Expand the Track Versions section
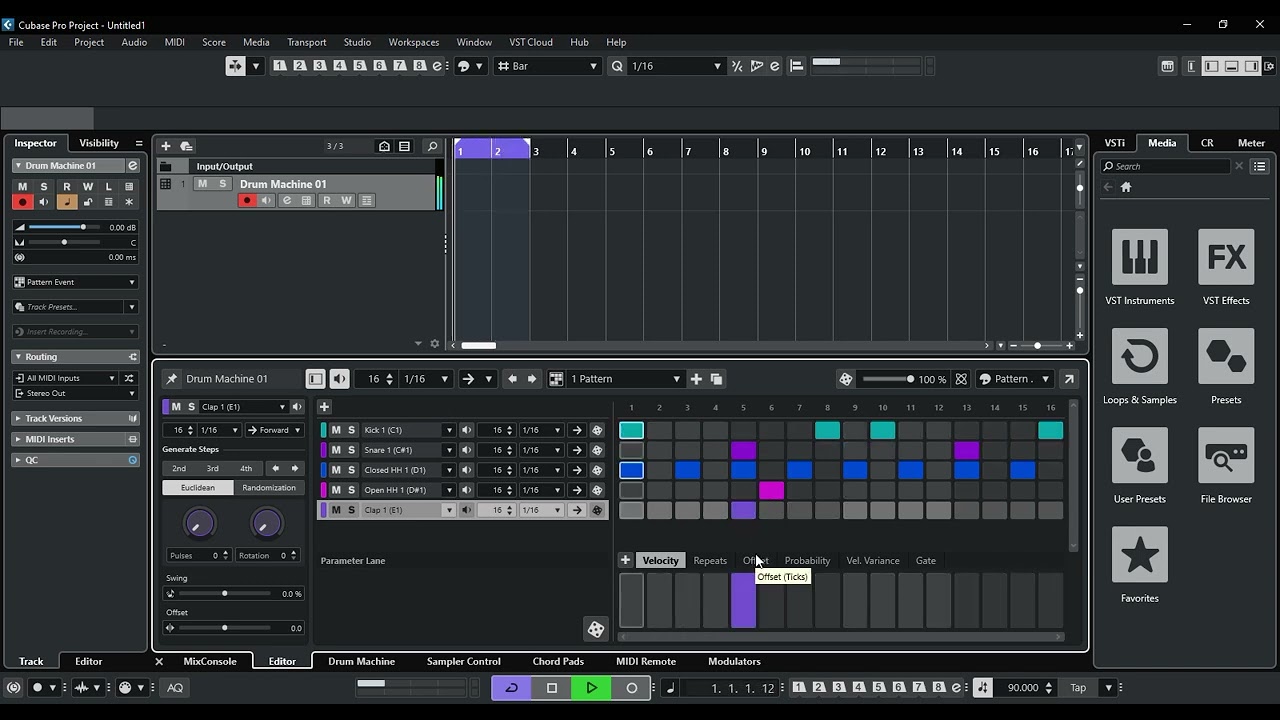Screen dimensions: 1280x720 [77, 419]
